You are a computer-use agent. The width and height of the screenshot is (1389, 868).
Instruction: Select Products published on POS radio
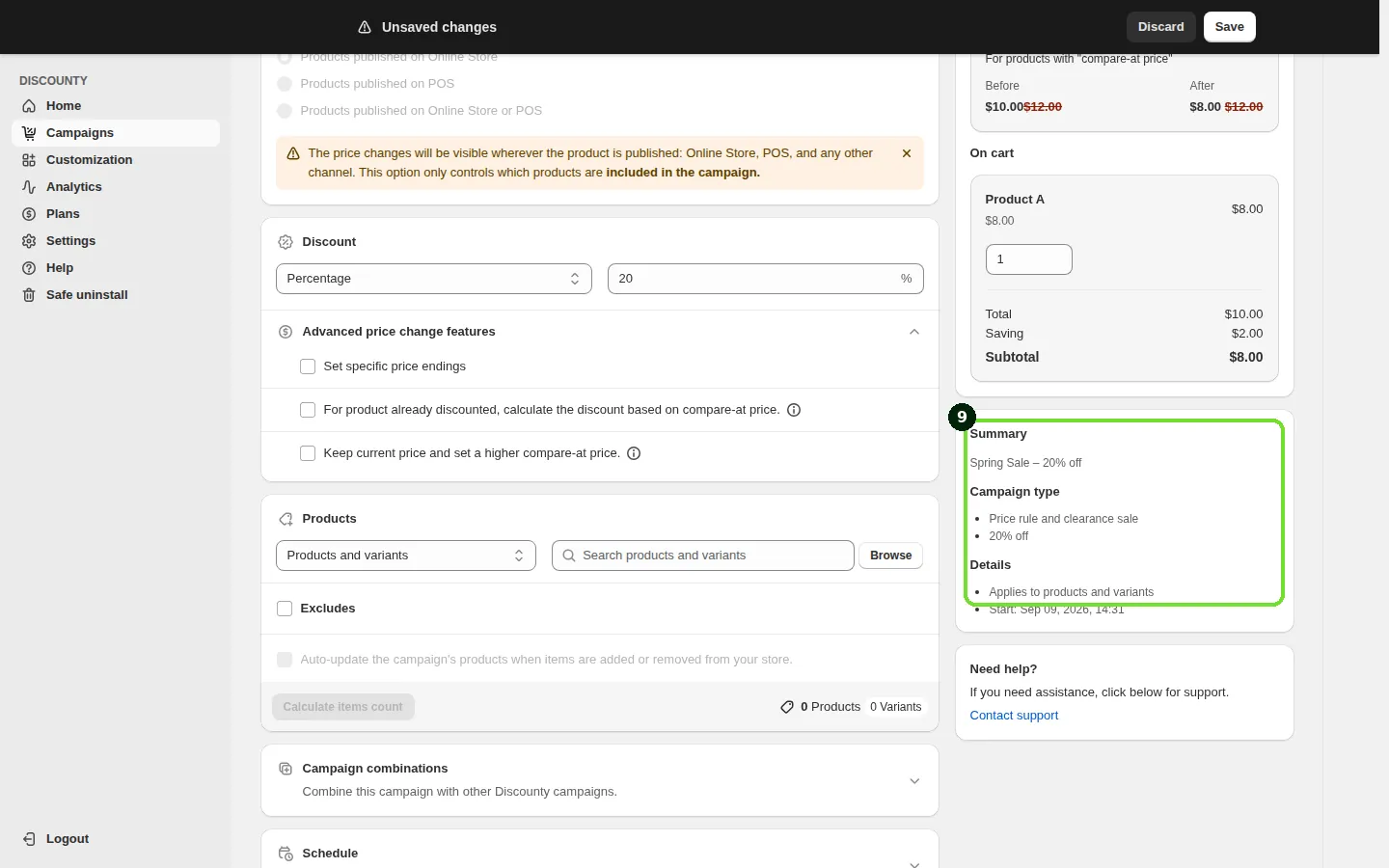click(285, 84)
